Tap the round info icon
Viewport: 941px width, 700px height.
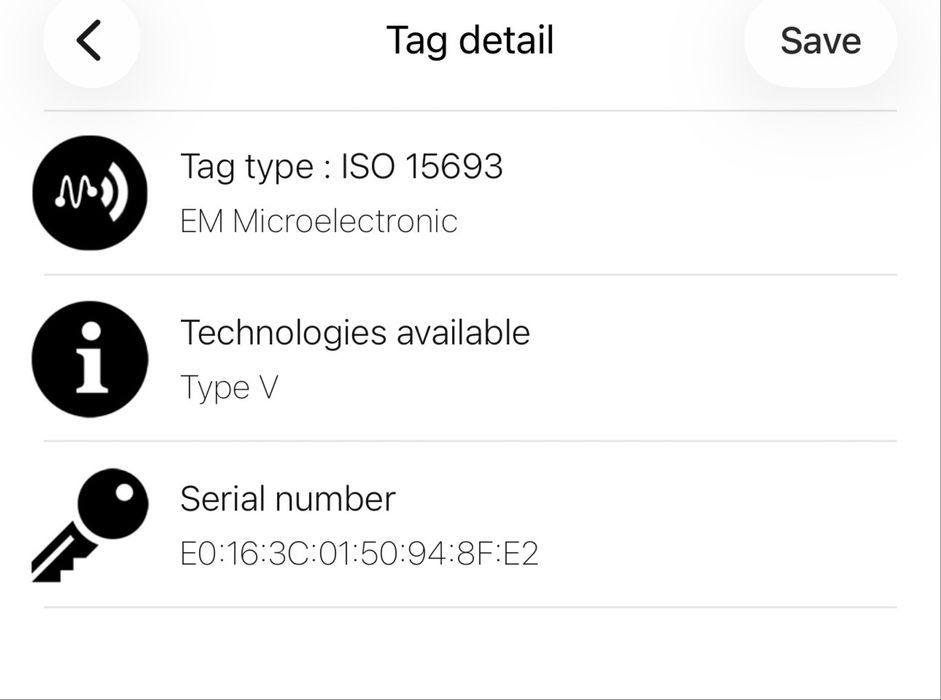pos(90,358)
